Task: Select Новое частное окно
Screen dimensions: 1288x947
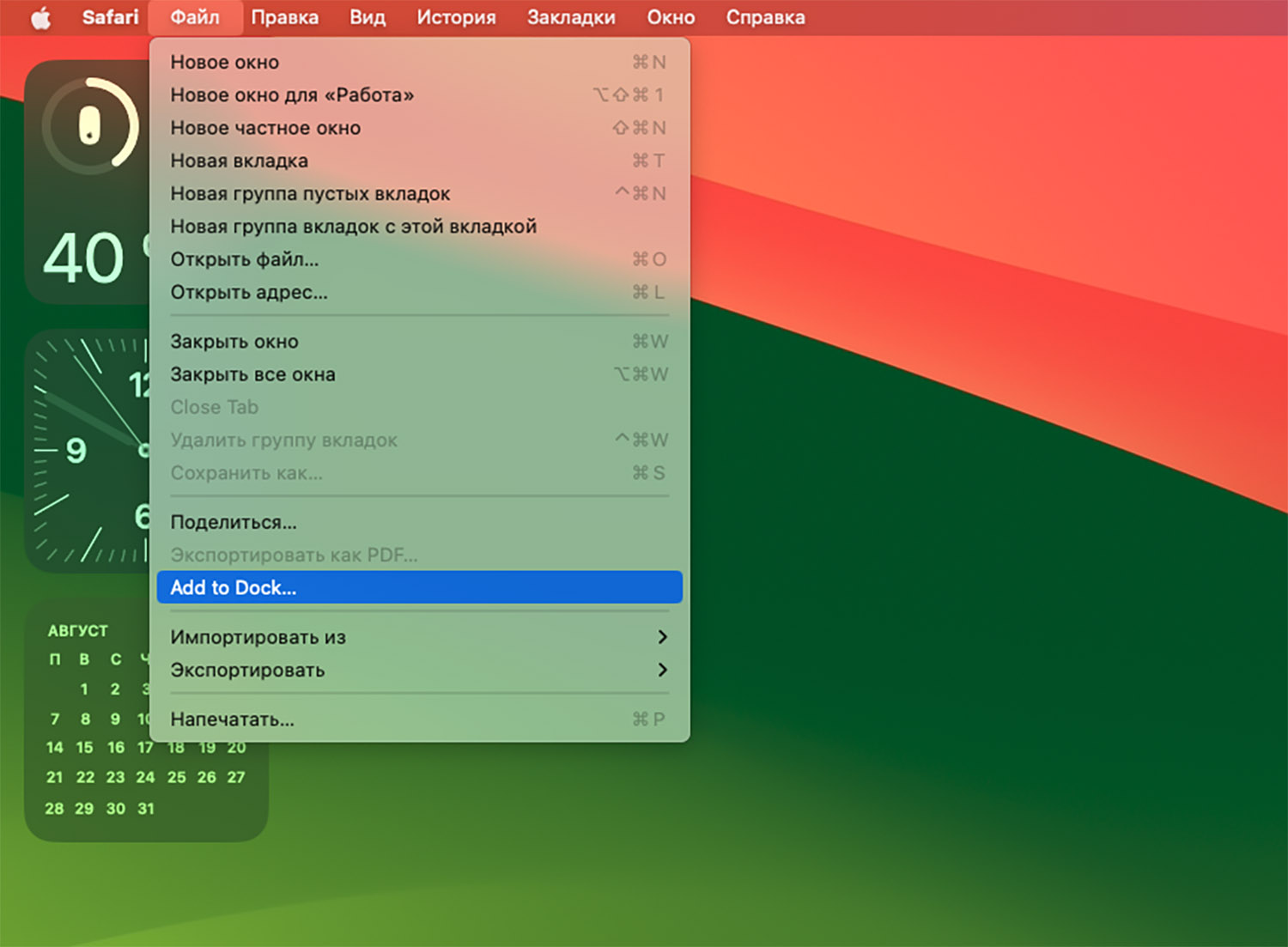Action: click(x=265, y=128)
